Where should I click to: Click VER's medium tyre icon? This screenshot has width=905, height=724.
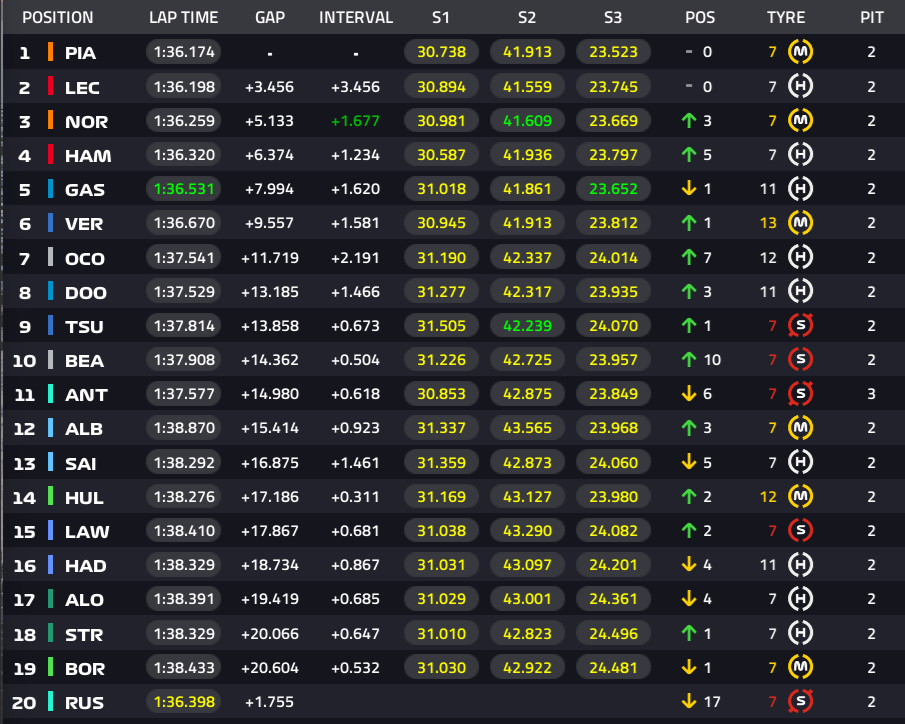(x=800, y=223)
